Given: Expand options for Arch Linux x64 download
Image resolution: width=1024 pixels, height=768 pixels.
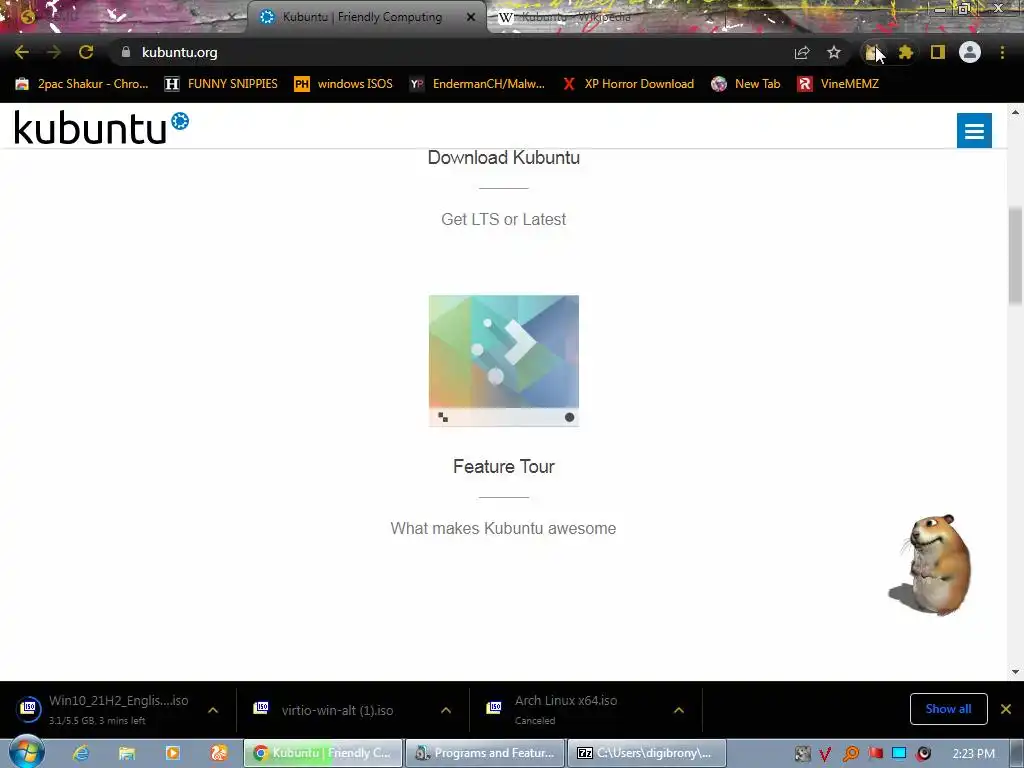Looking at the screenshot, I should (x=679, y=710).
